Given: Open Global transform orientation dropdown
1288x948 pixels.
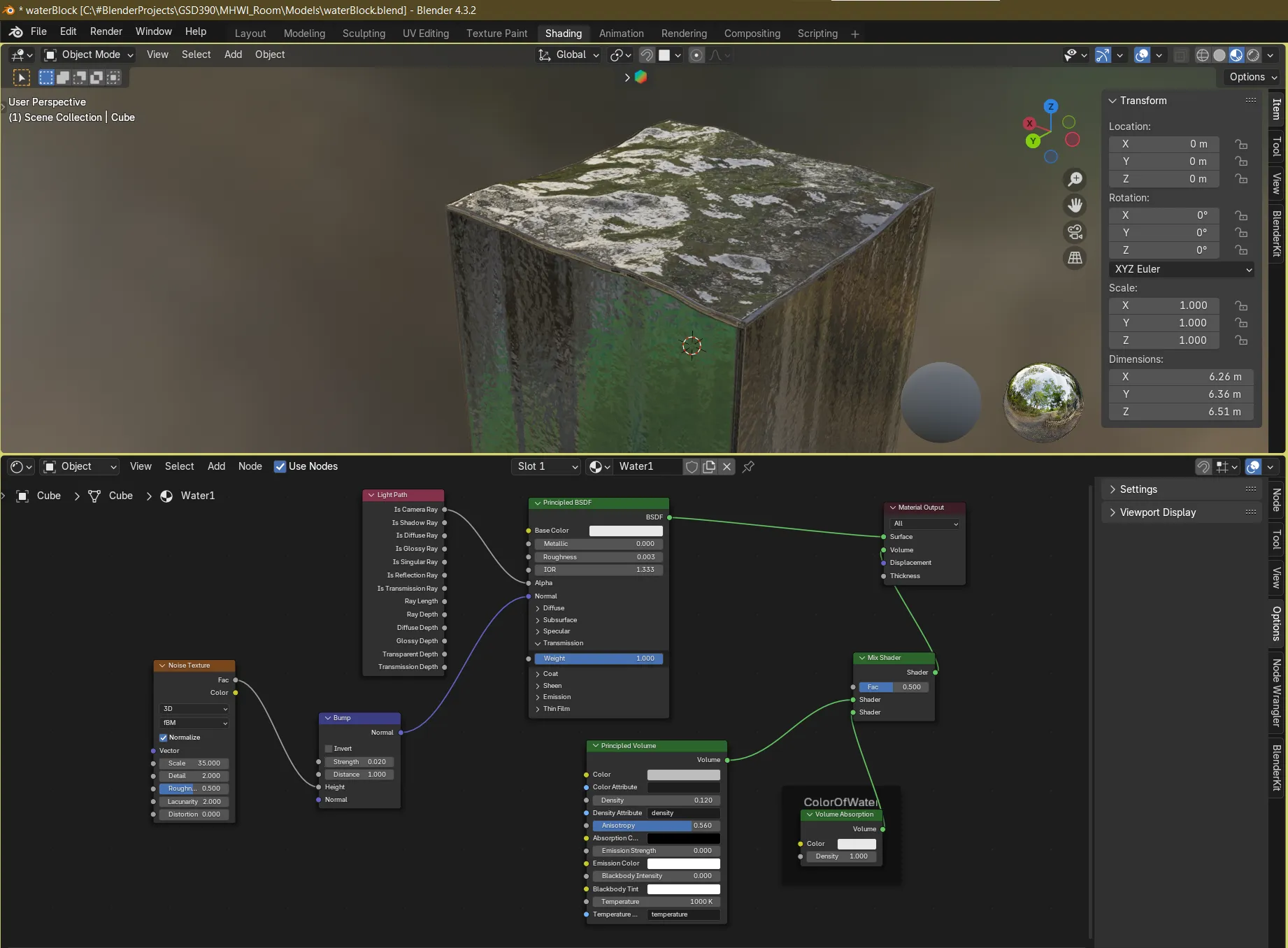Looking at the screenshot, I should point(568,55).
